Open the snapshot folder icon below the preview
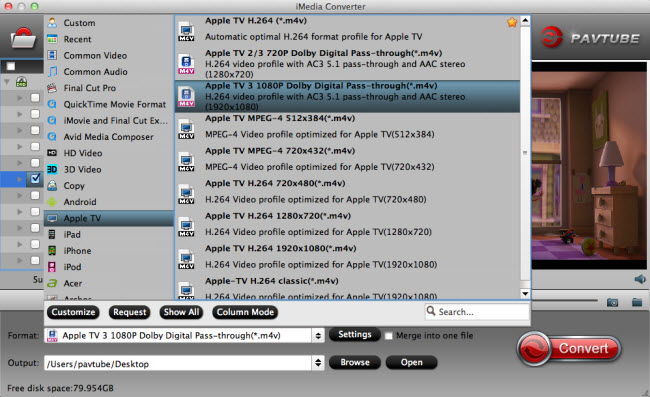The width and height of the screenshot is (650, 397). coord(637,302)
